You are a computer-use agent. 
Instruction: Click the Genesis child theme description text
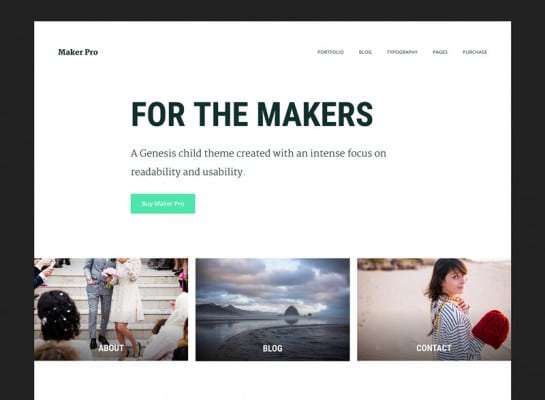tap(258, 162)
